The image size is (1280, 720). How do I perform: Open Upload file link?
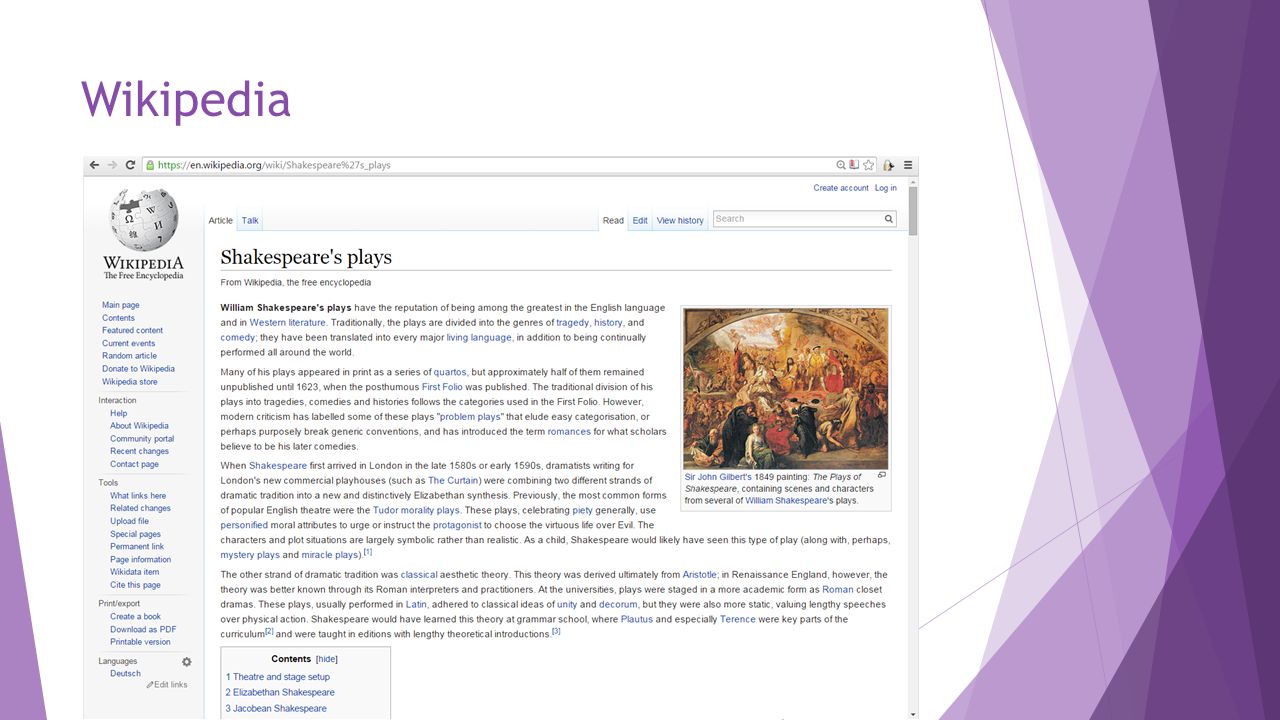[x=129, y=521]
